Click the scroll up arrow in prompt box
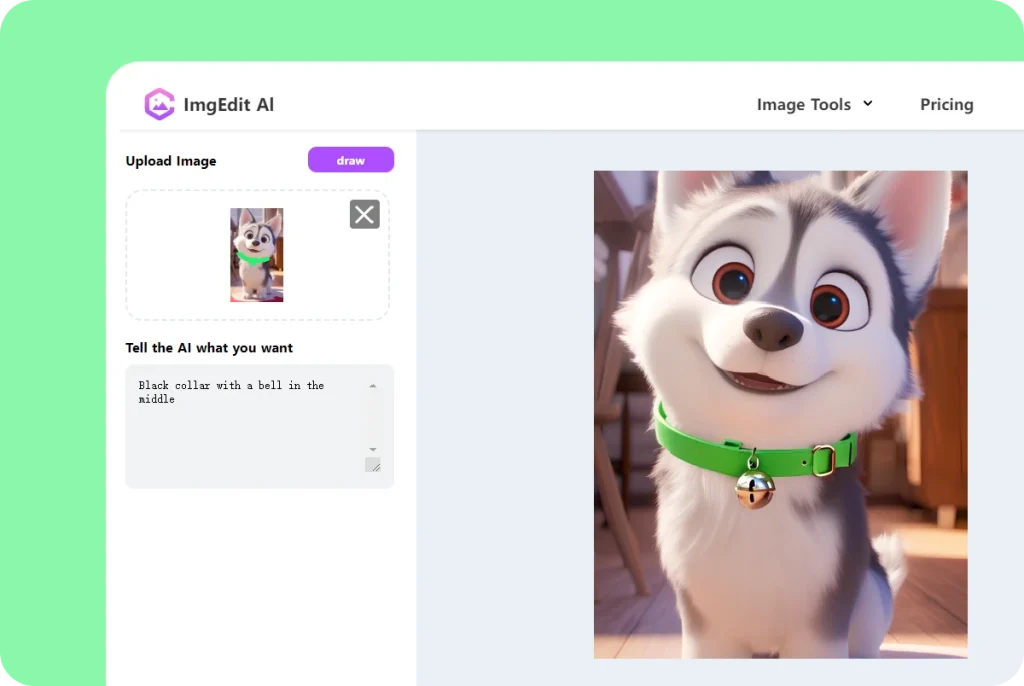The width and height of the screenshot is (1024, 686). coord(373,386)
